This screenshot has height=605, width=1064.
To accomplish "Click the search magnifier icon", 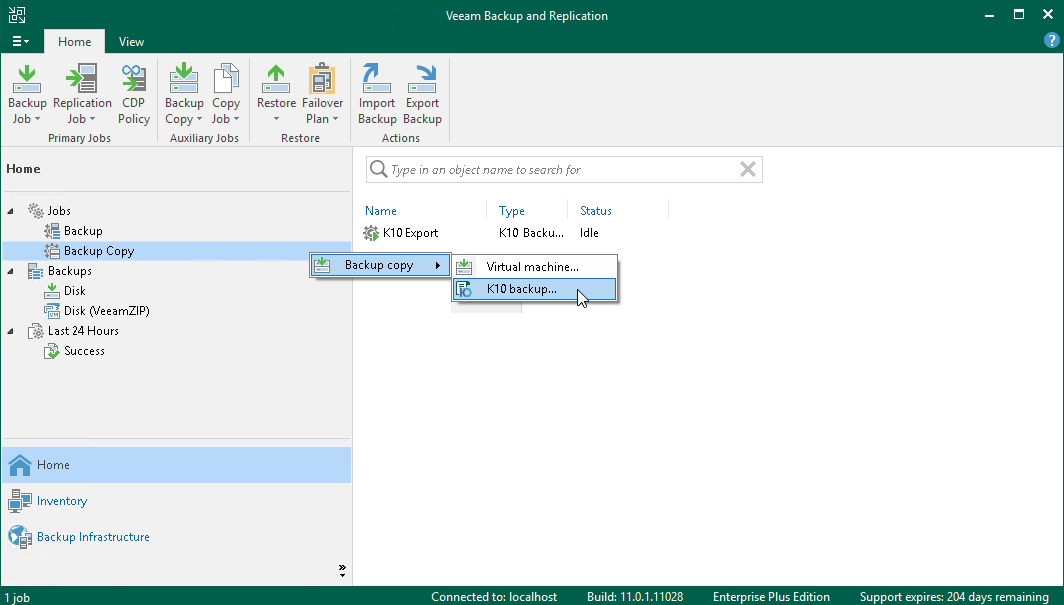I will tap(379, 169).
